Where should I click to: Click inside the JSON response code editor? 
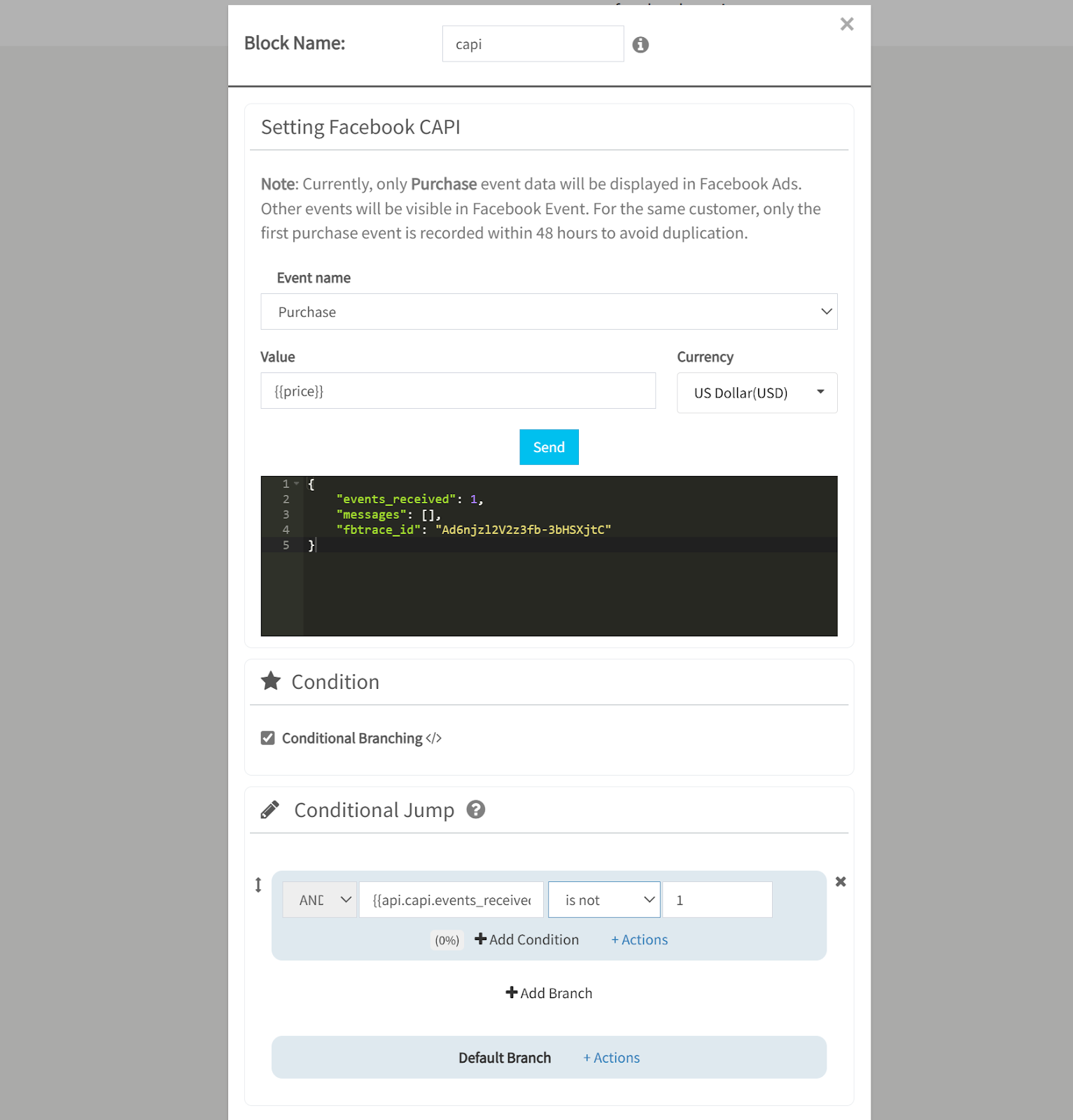(x=549, y=556)
